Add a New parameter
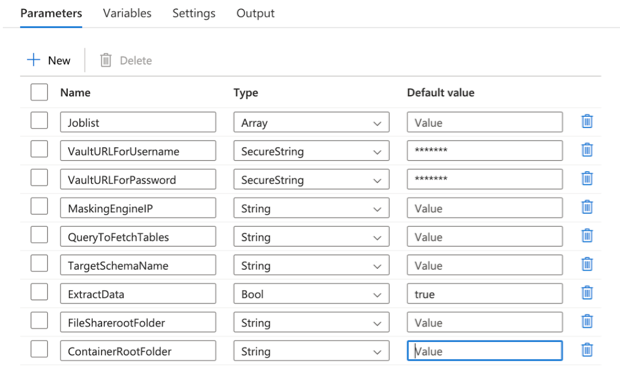620x380 pixels. pos(49,60)
